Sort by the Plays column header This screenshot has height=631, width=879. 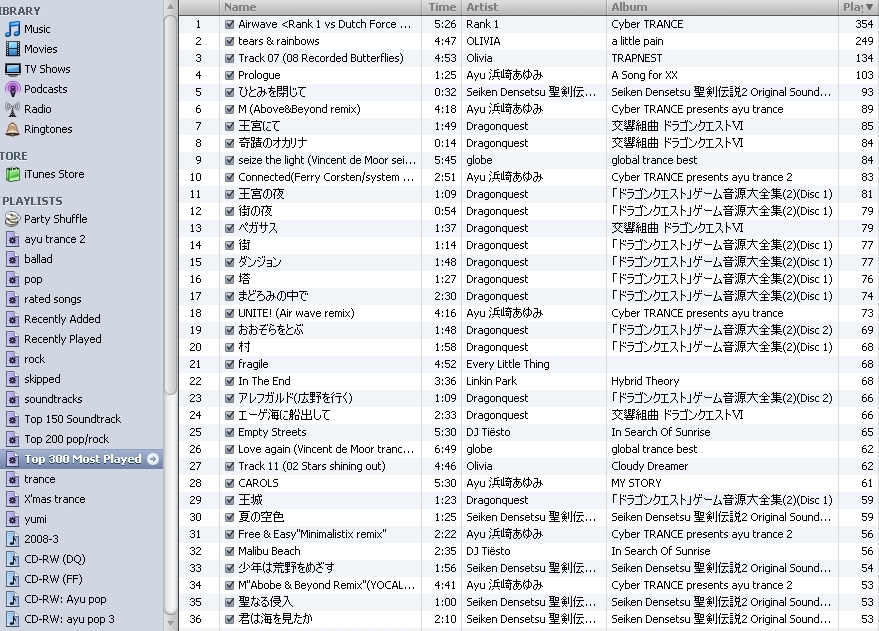[x=859, y=7]
